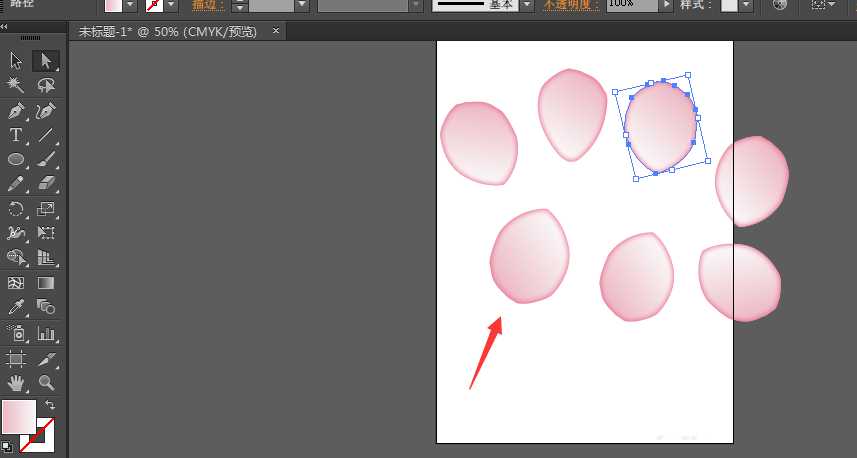Close the 未标题-1 document tab
The width and height of the screenshot is (857, 458).
pos(275,31)
